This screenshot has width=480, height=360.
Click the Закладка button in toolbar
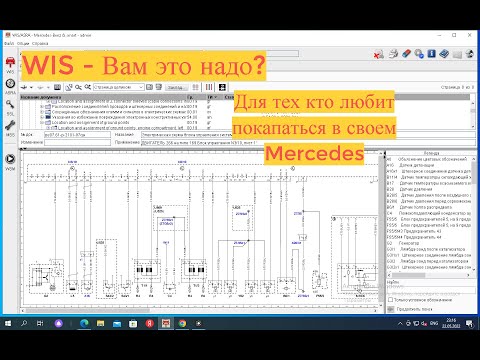pos(176,87)
